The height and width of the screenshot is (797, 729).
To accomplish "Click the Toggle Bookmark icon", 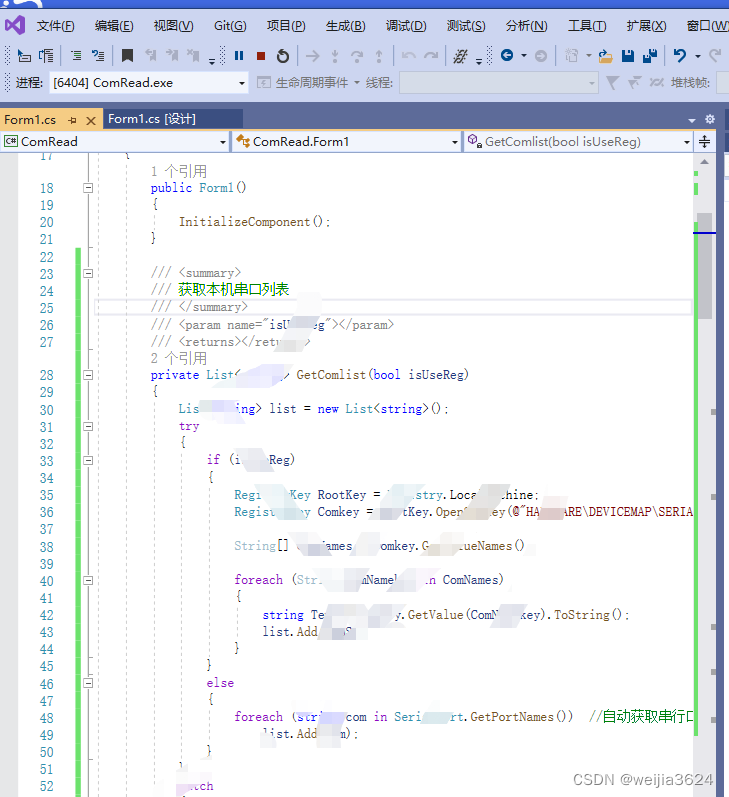I will coord(127,55).
